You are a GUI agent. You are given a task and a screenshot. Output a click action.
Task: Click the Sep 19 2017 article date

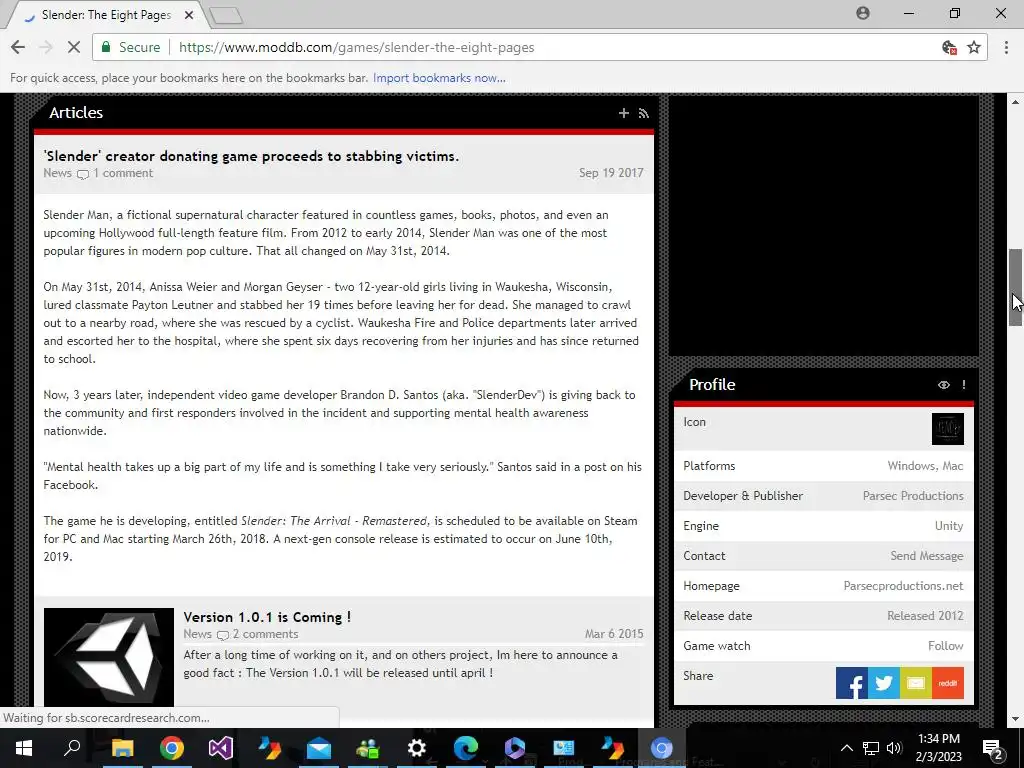point(611,173)
